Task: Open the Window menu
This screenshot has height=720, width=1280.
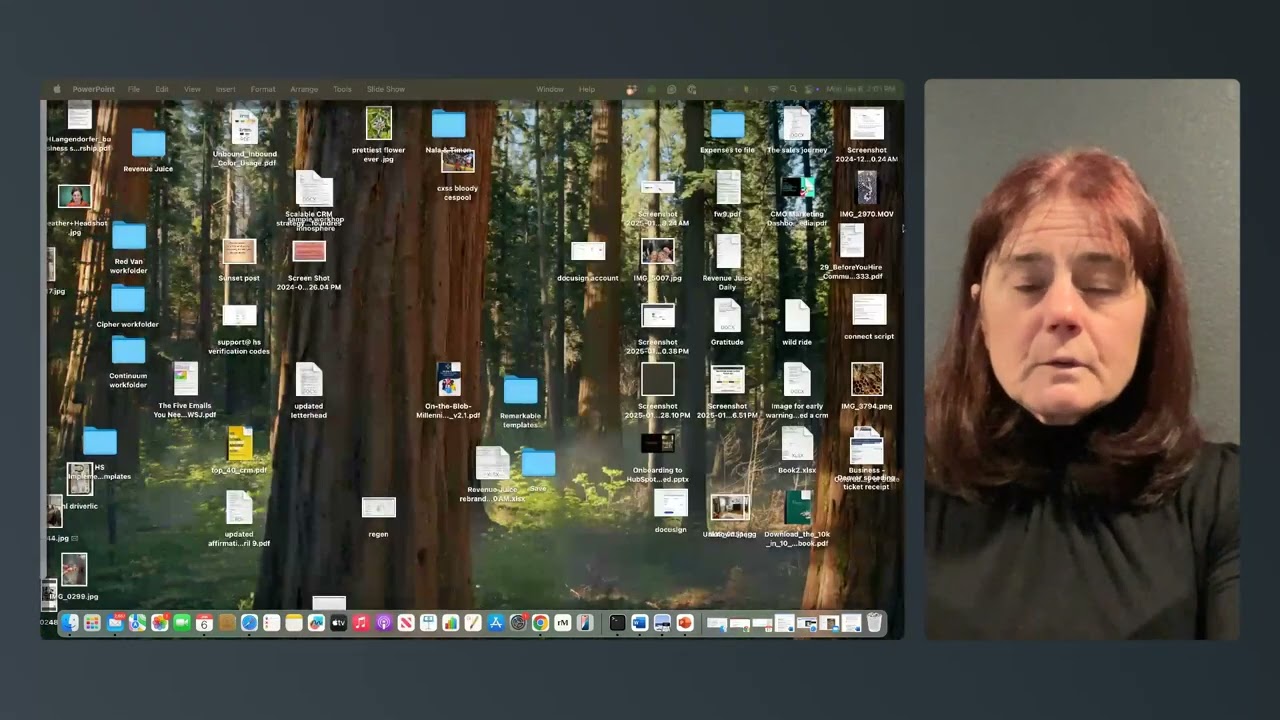Action: (550, 90)
